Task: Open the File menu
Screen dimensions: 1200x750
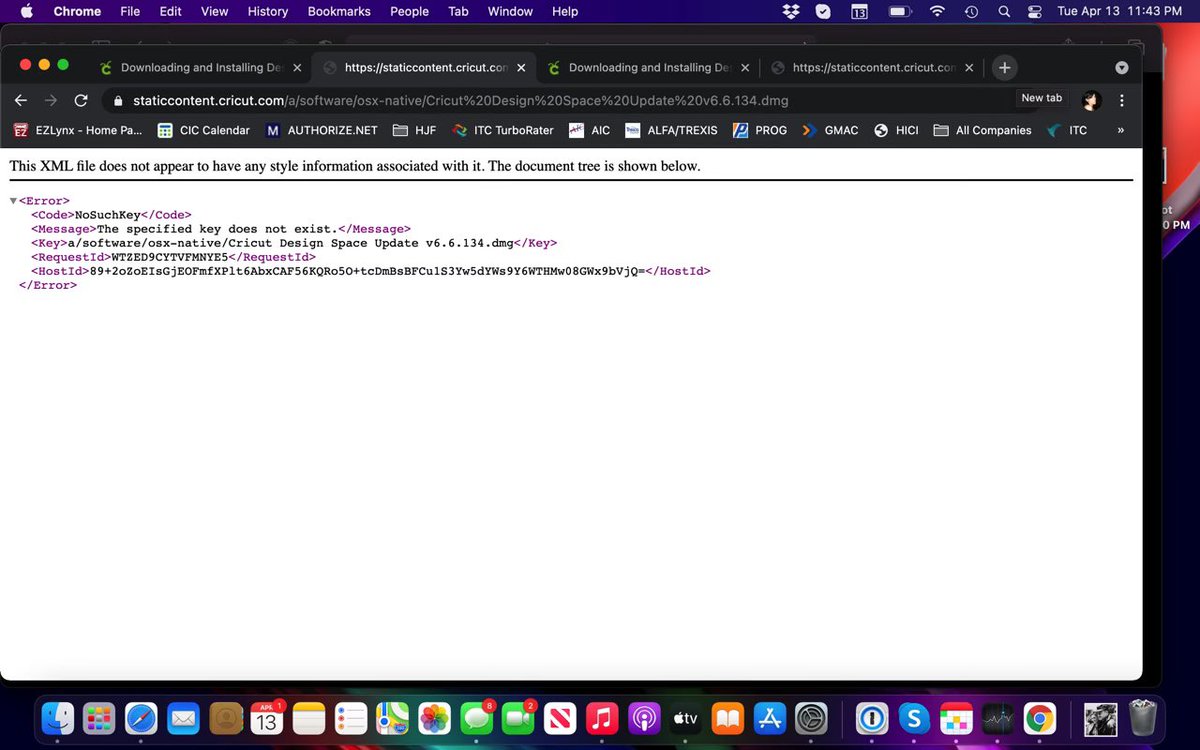Action: (130, 11)
